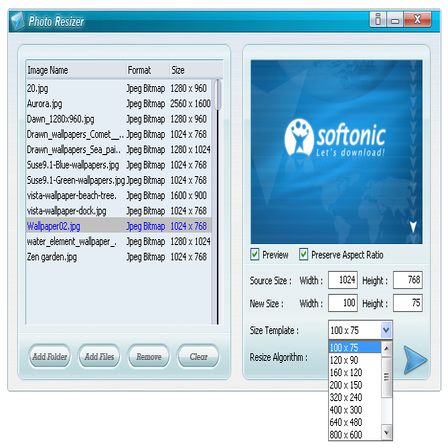Screen dimensions: 448x448
Task: Click the New Size Width field
Action: click(343, 303)
